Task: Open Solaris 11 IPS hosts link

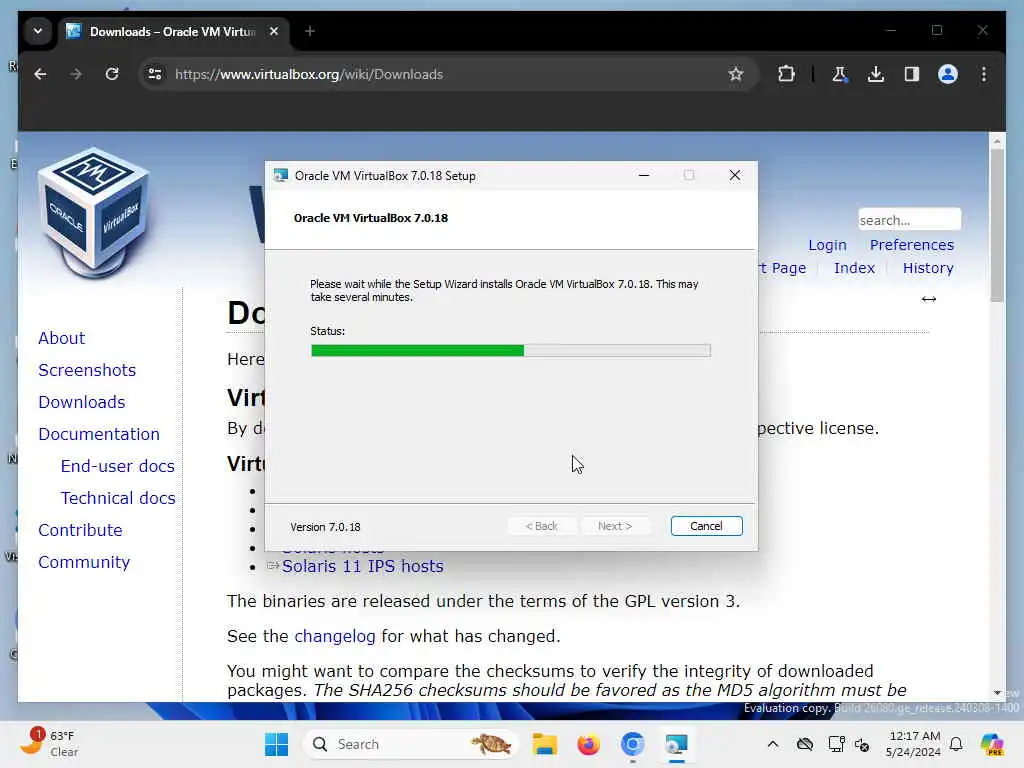Action: [x=362, y=566]
